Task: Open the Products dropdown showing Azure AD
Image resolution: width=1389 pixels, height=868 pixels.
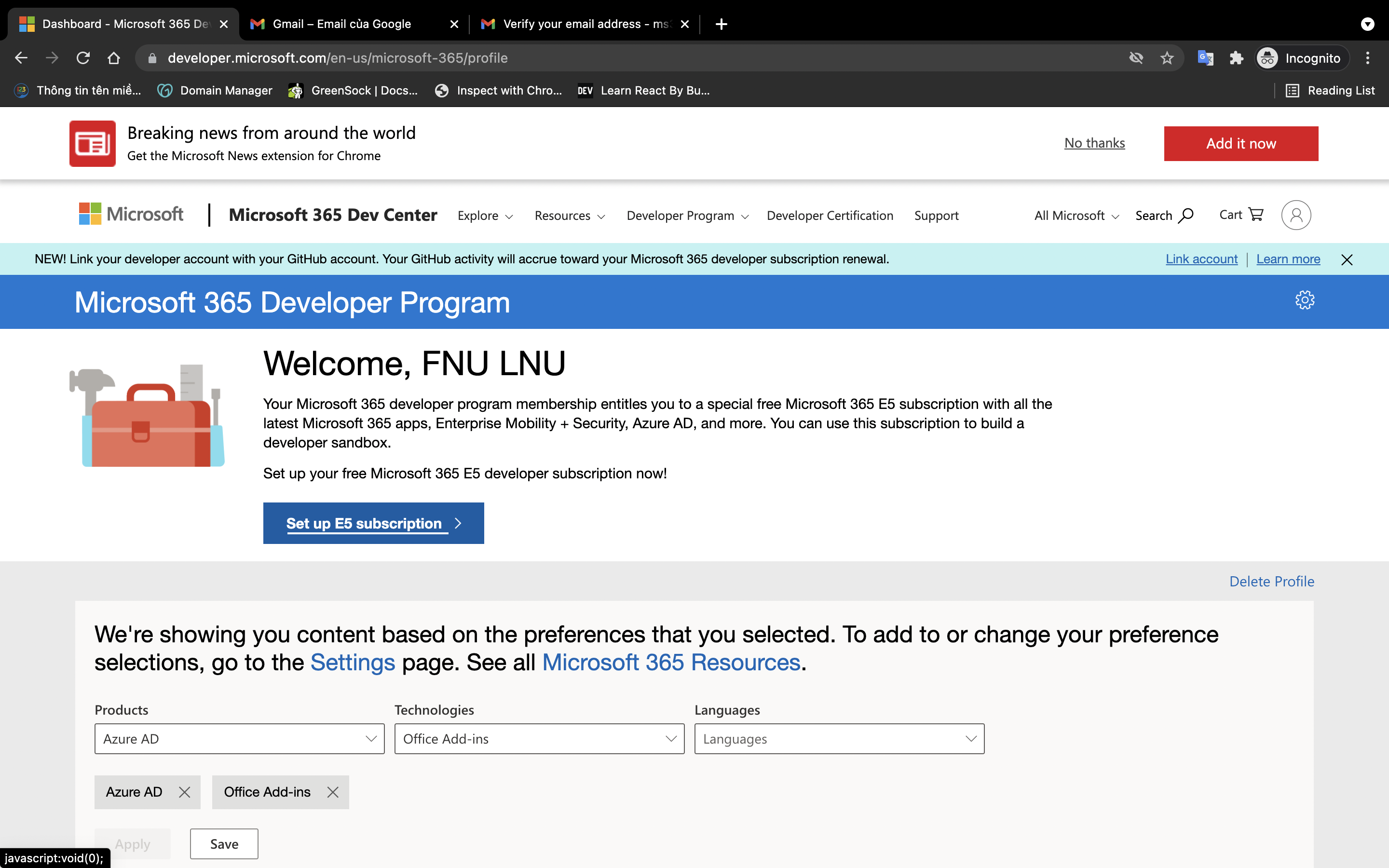Action: click(239, 739)
